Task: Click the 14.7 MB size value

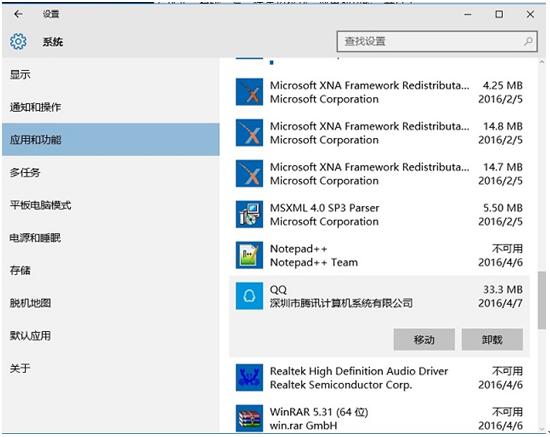Action: pyautogui.click(x=503, y=167)
